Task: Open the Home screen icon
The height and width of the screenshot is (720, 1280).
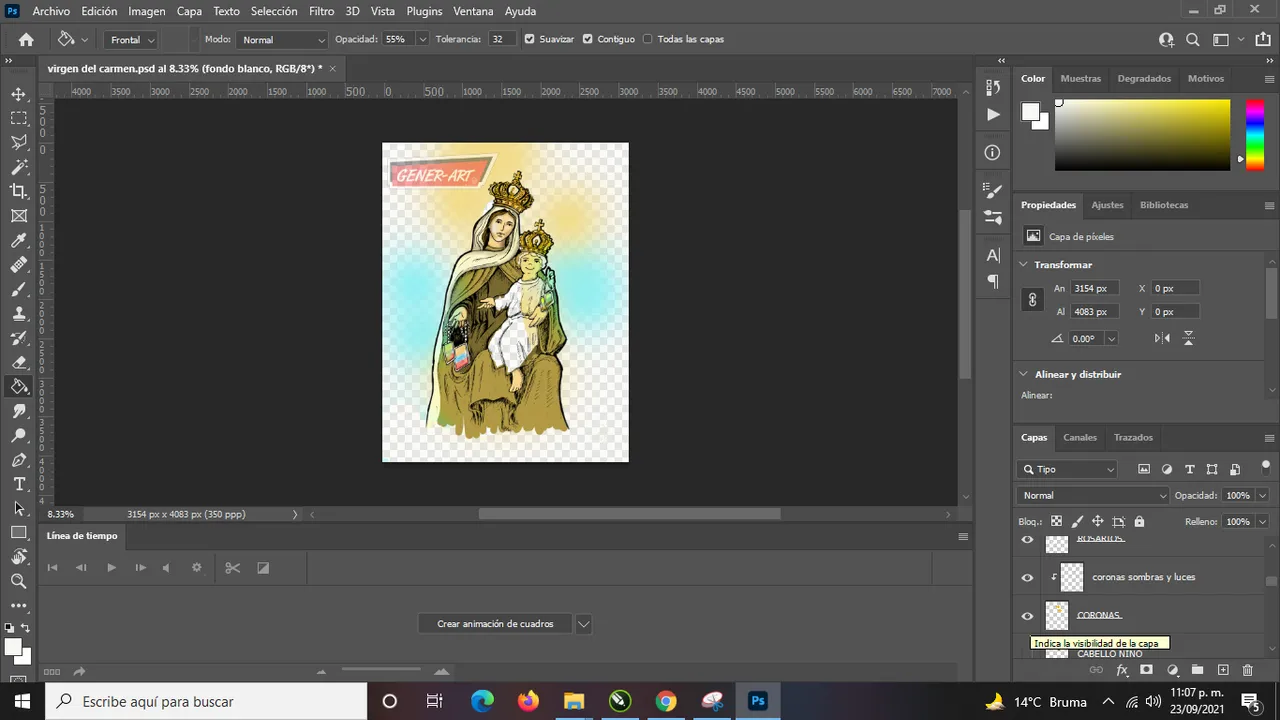Action: (26, 40)
